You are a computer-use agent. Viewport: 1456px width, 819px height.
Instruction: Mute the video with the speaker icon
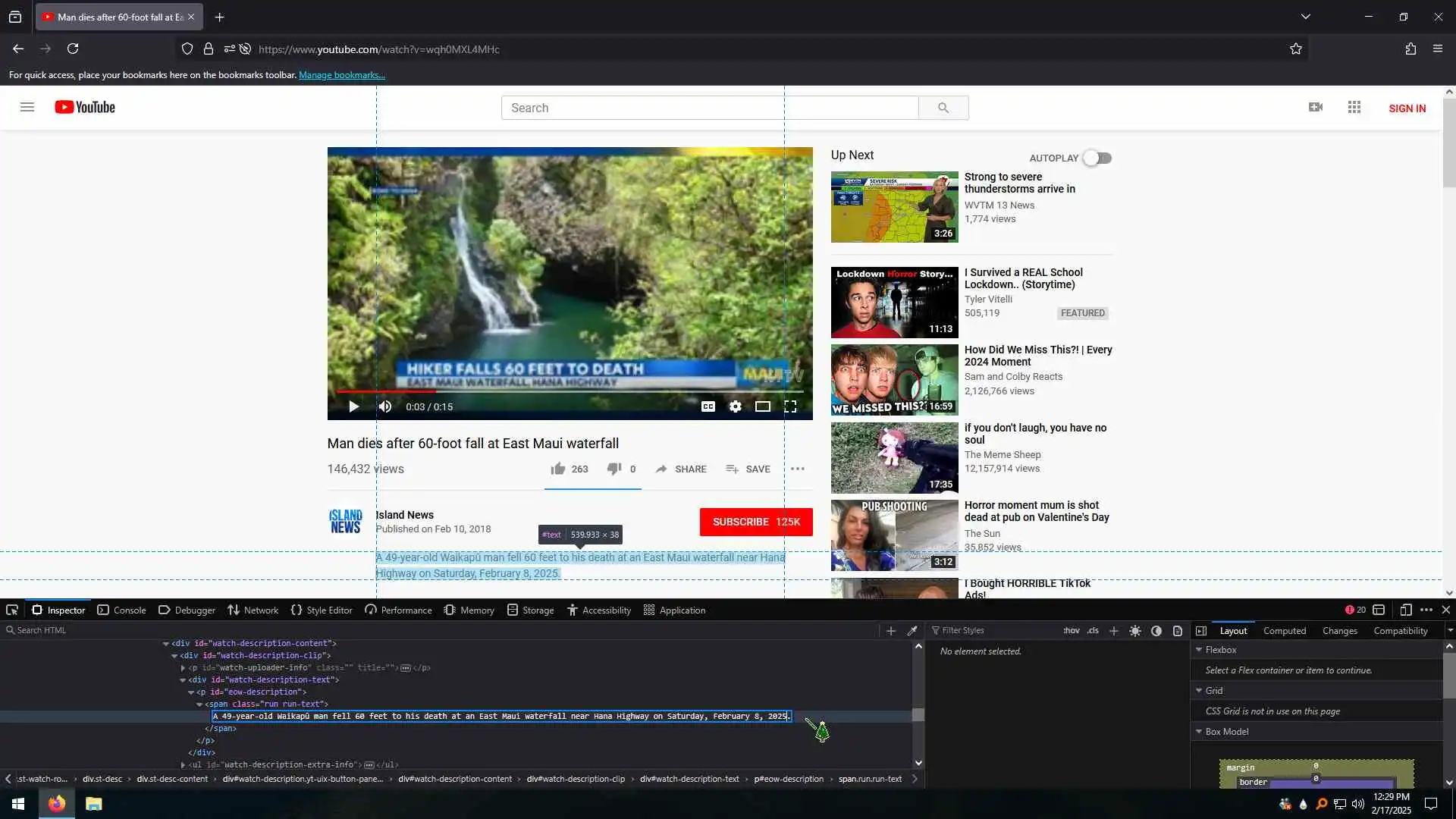(x=385, y=406)
